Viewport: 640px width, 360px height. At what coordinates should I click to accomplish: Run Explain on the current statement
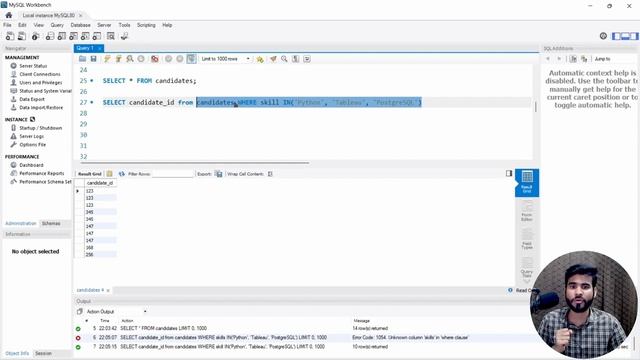tap(130, 59)
